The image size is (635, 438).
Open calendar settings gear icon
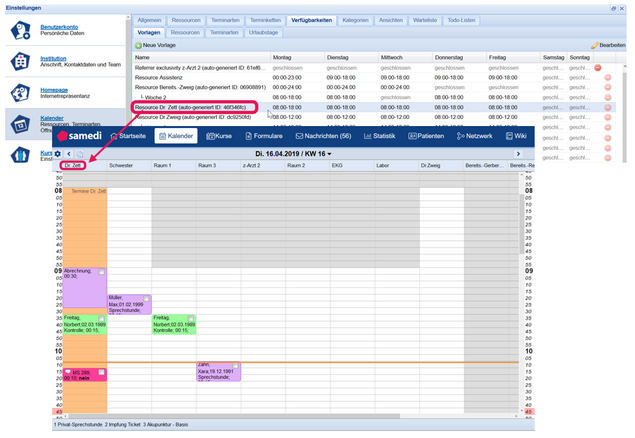[58, 154]
